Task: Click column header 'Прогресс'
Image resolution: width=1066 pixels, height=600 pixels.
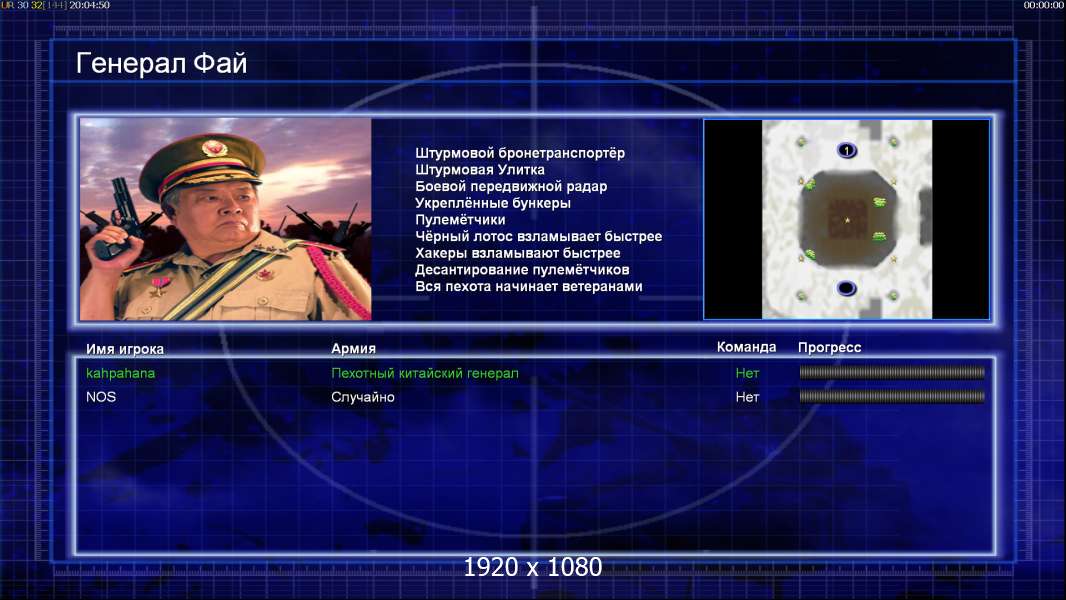Action: (x=829, y=347)
